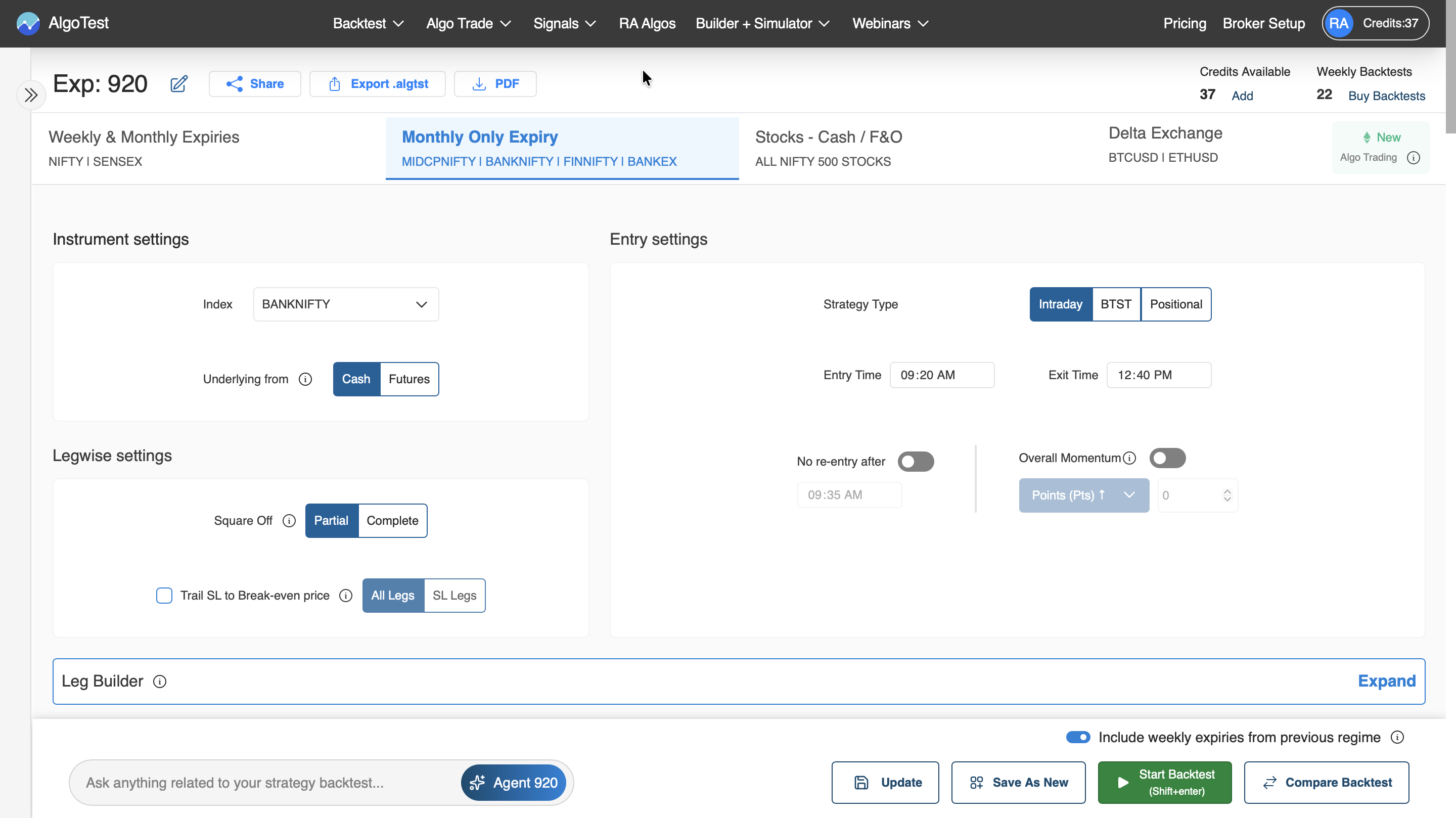This screenshot has width=1456, height=818.
Task: Click the Buy Backtests link
Action: click(x=1386, y=96)
